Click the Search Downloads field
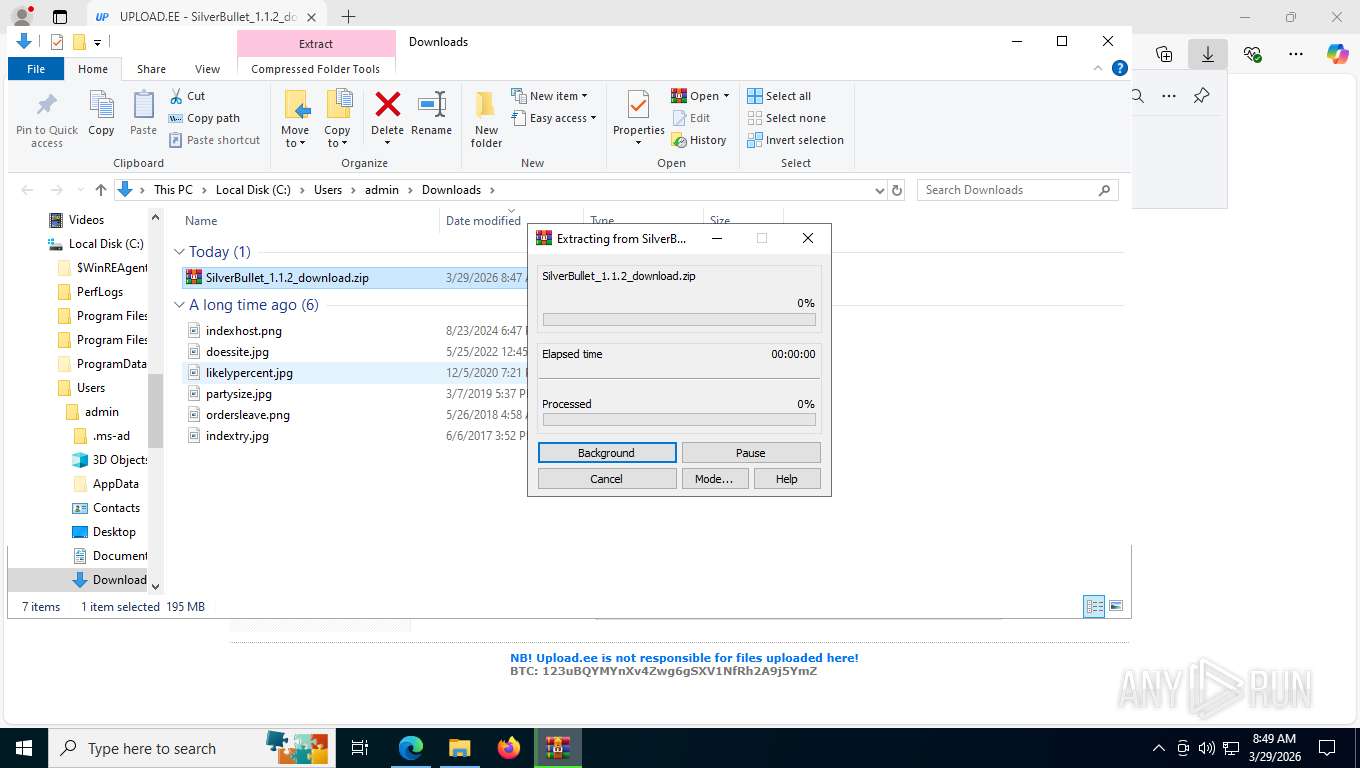The image size is (1360, 768). coord(1017,190)
